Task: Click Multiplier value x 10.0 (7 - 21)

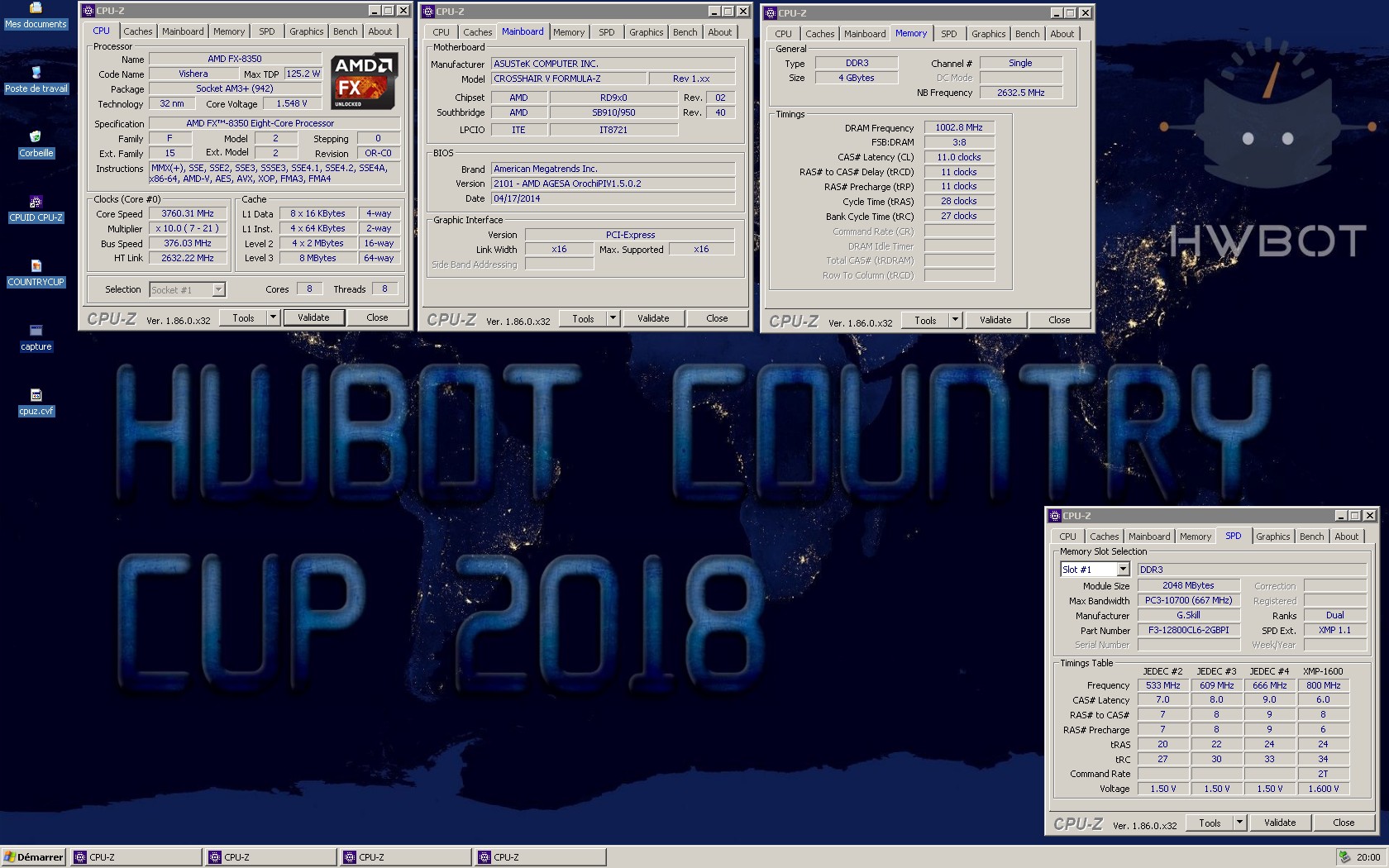Action: [x=188, y=228]
